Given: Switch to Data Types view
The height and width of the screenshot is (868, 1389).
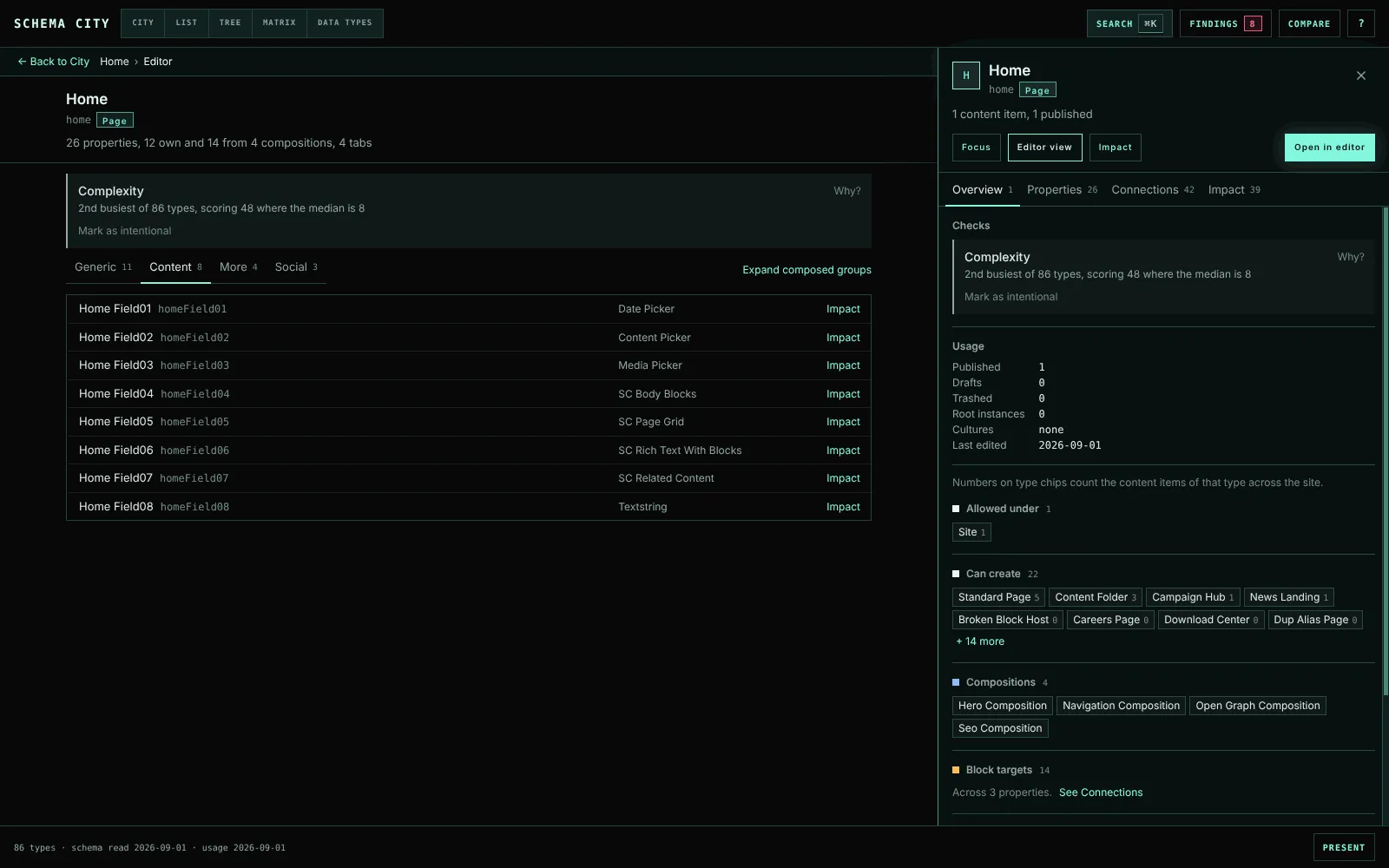Looking at the screenshot, I should coord(345,23).
